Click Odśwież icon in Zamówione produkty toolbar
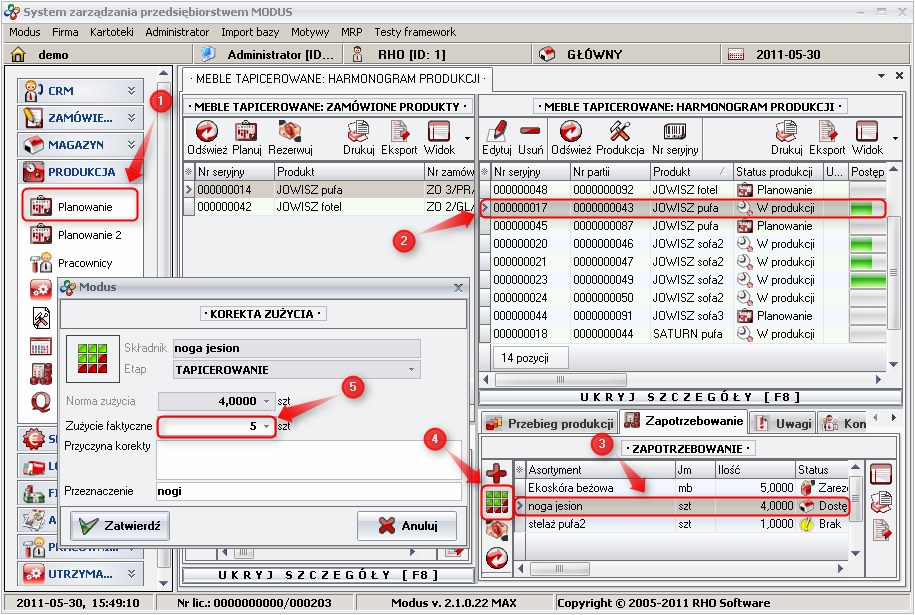This screenshot has height=615, width=915. click(206, 132)
